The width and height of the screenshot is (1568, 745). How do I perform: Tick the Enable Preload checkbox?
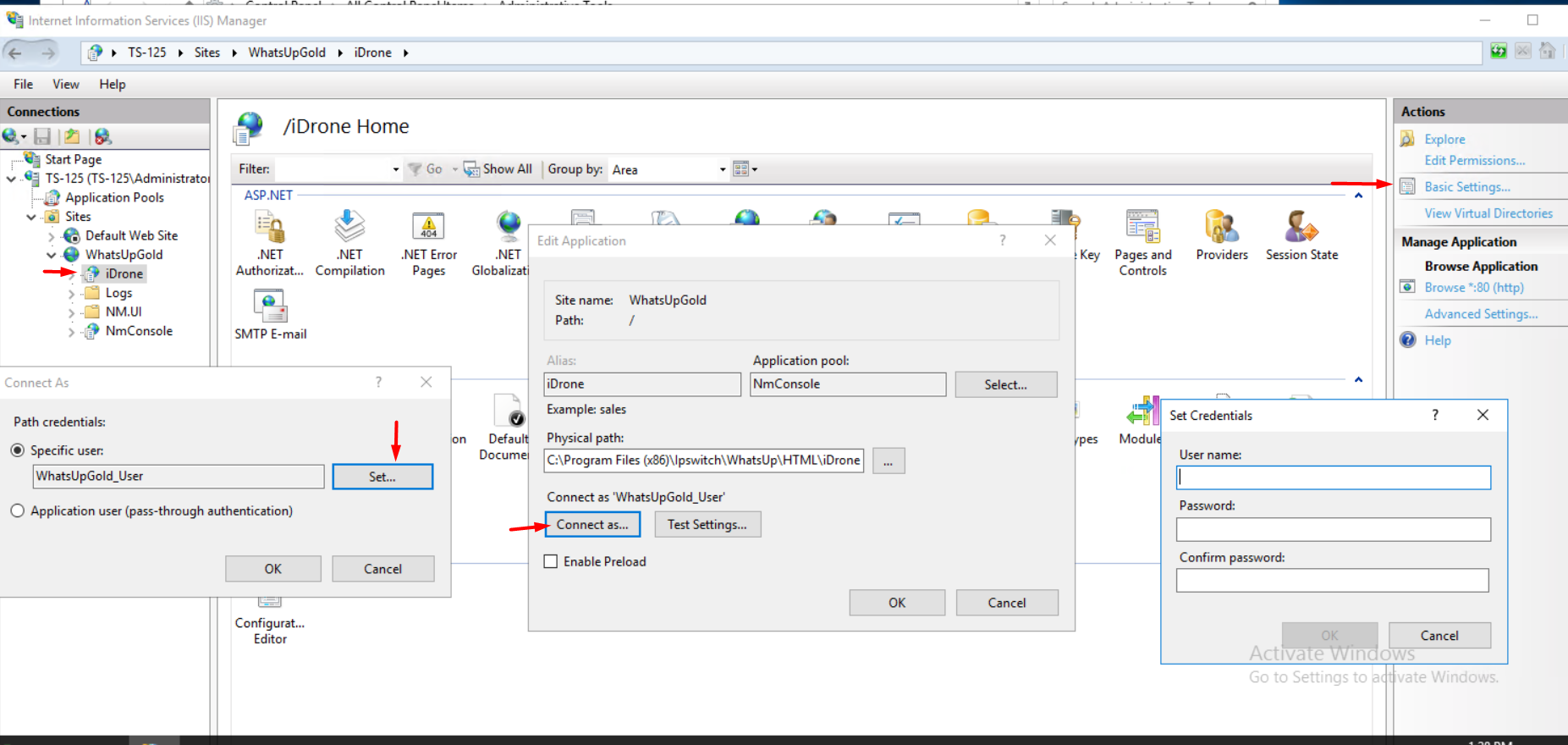tap(551, 561)
